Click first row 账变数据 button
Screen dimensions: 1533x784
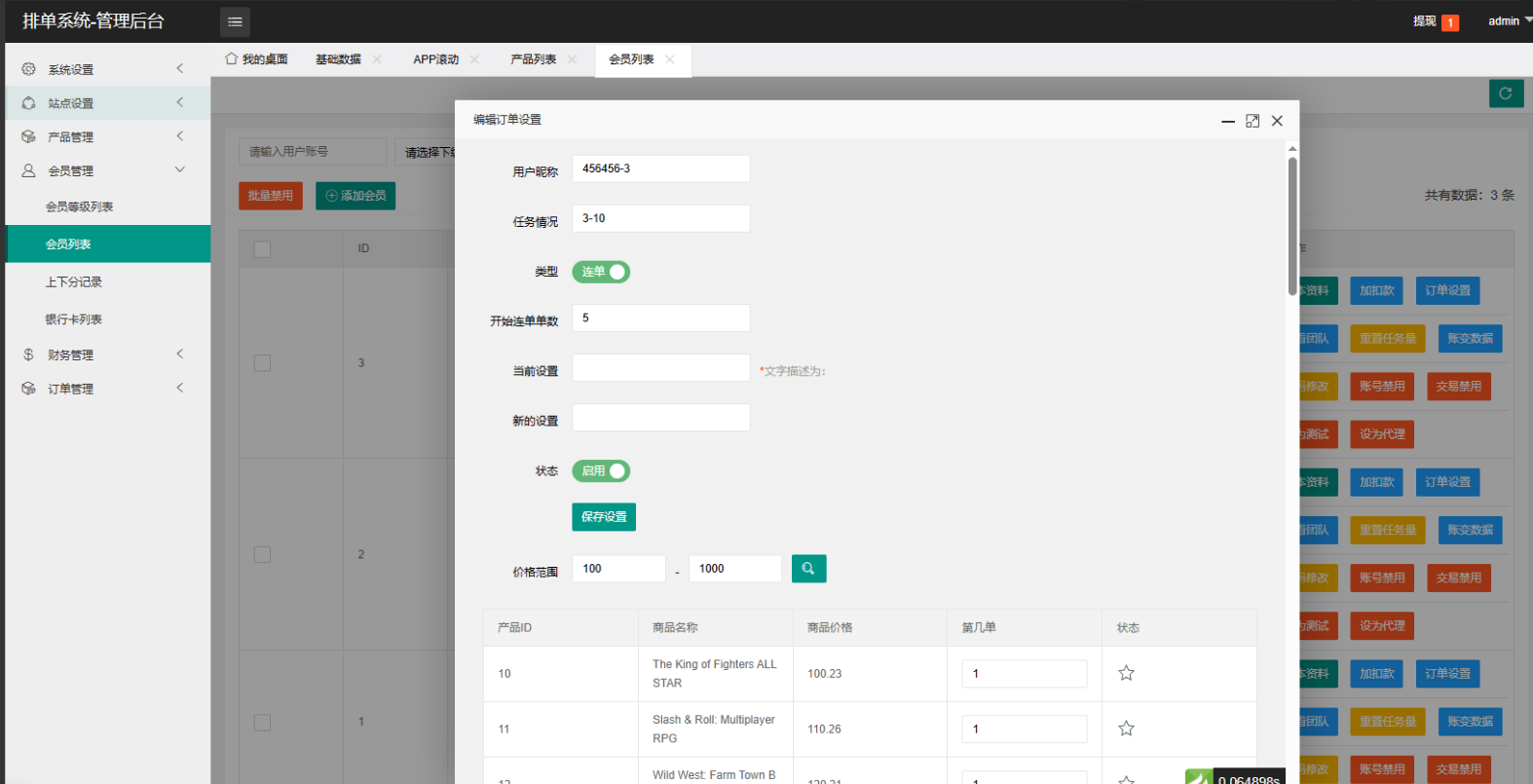1470,338
